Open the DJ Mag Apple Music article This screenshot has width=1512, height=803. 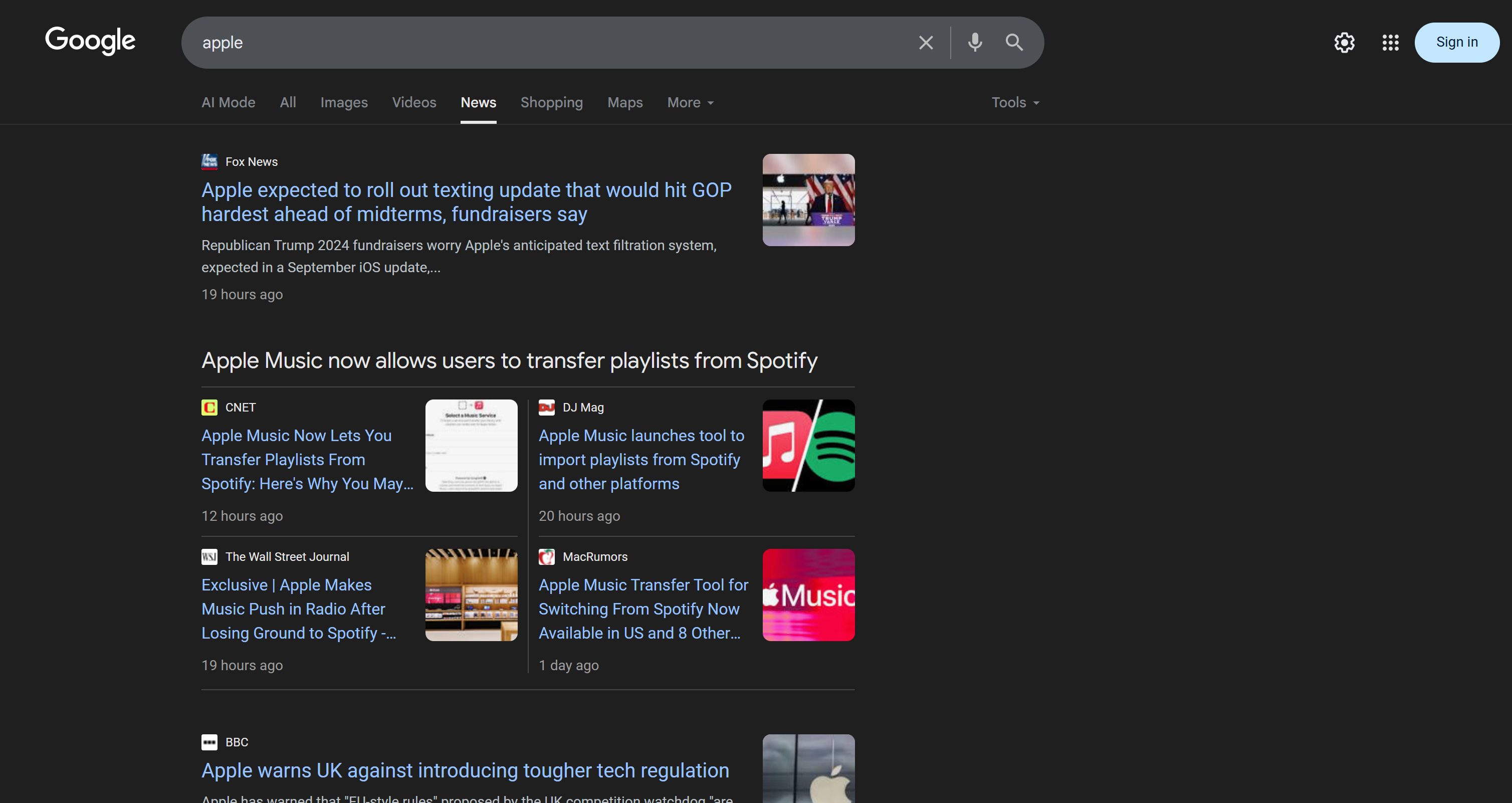tap(641, 459)
